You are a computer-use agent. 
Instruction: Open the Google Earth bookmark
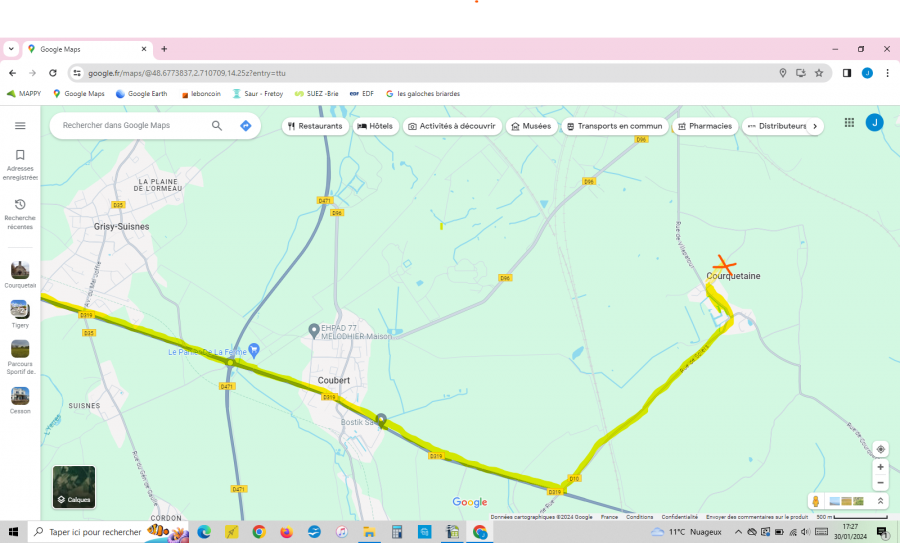tap(141, 94)
